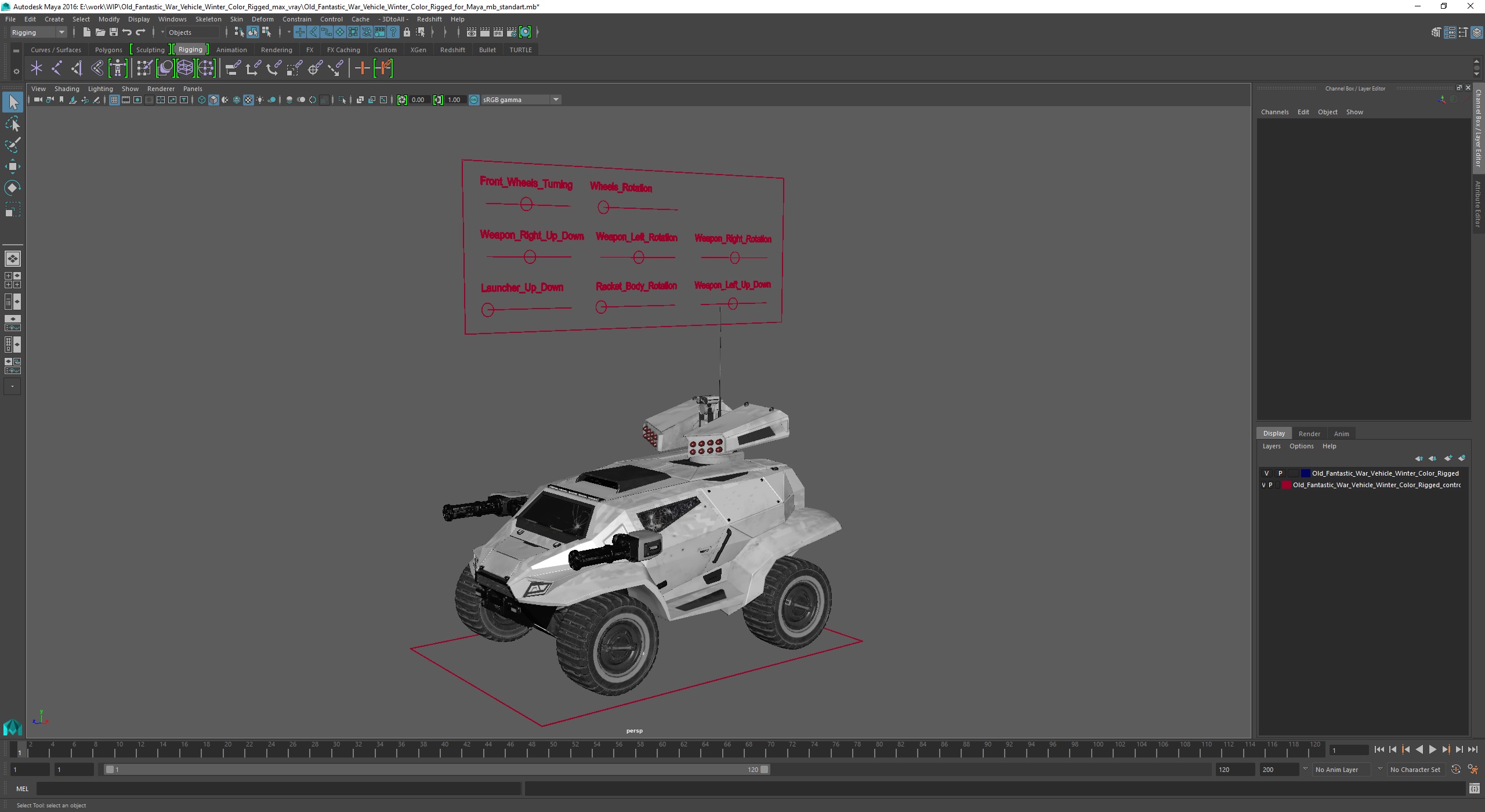Save the scene using floppy icon
The width and height of the screenshot is (1485, 812).
[114, 32]
